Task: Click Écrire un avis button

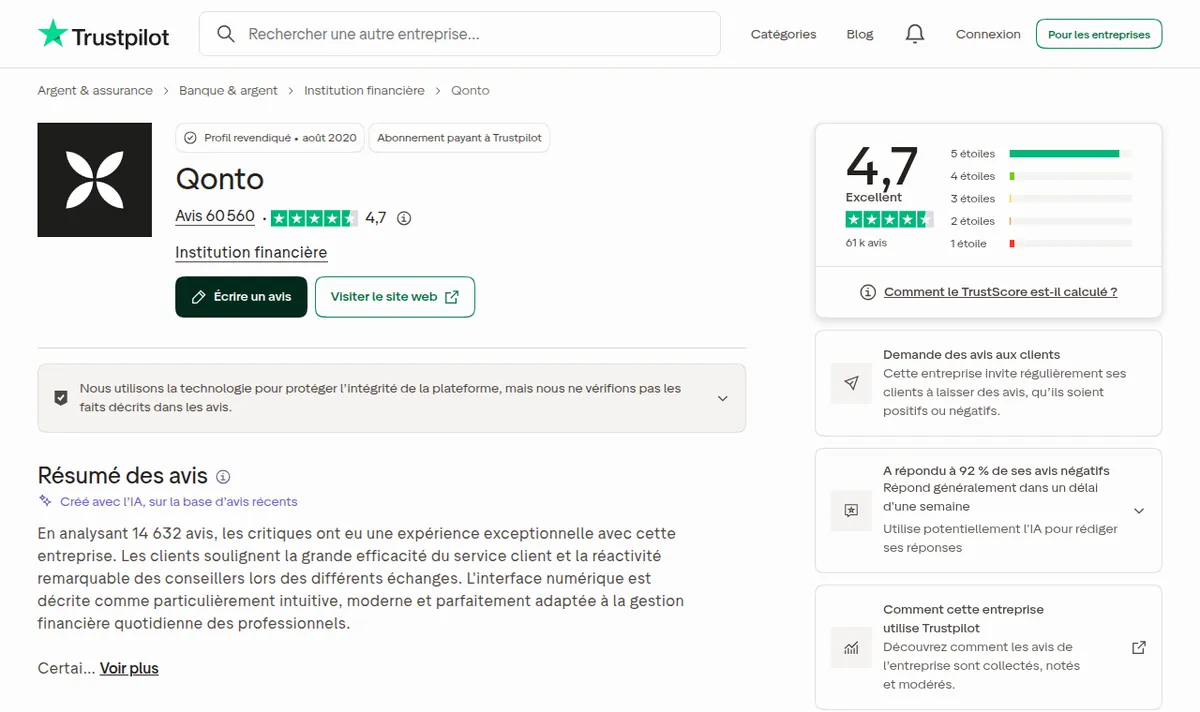Action: [241, 297]
